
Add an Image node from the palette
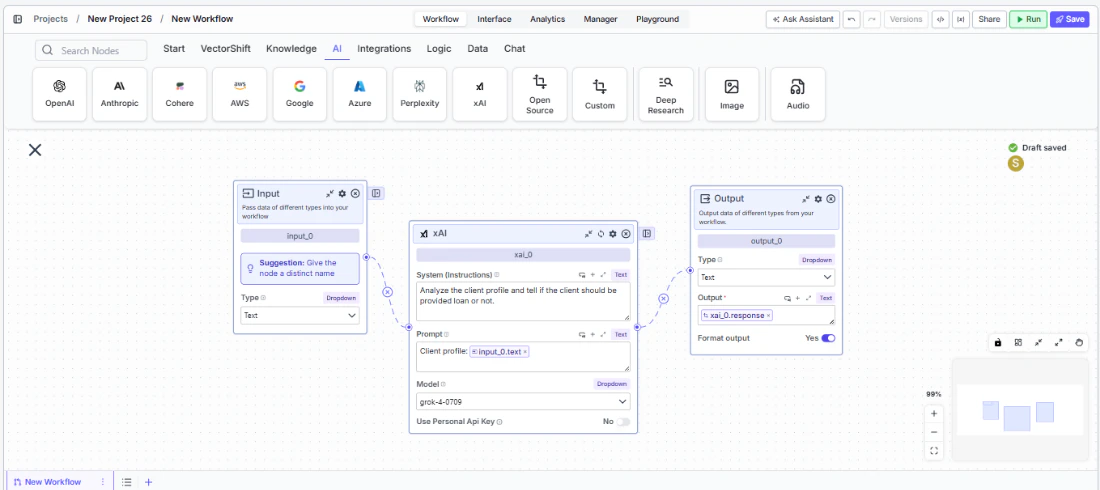point(732,94)
